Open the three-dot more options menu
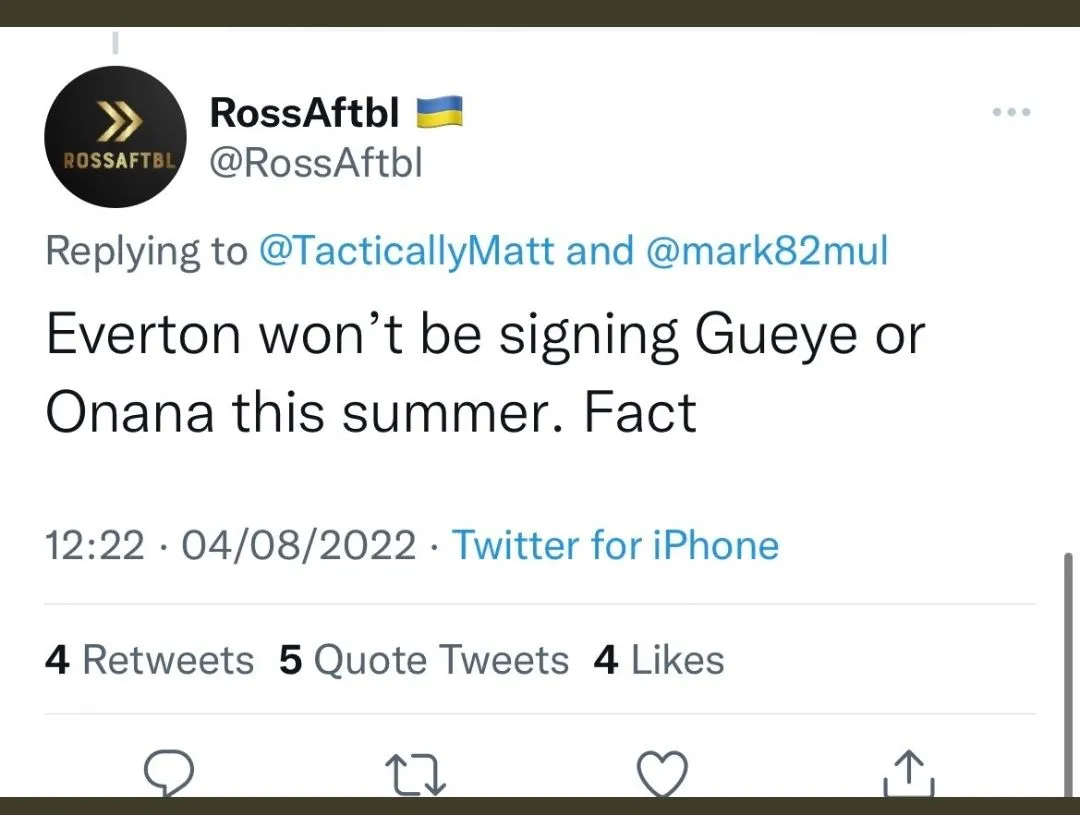 [1012, 112]
